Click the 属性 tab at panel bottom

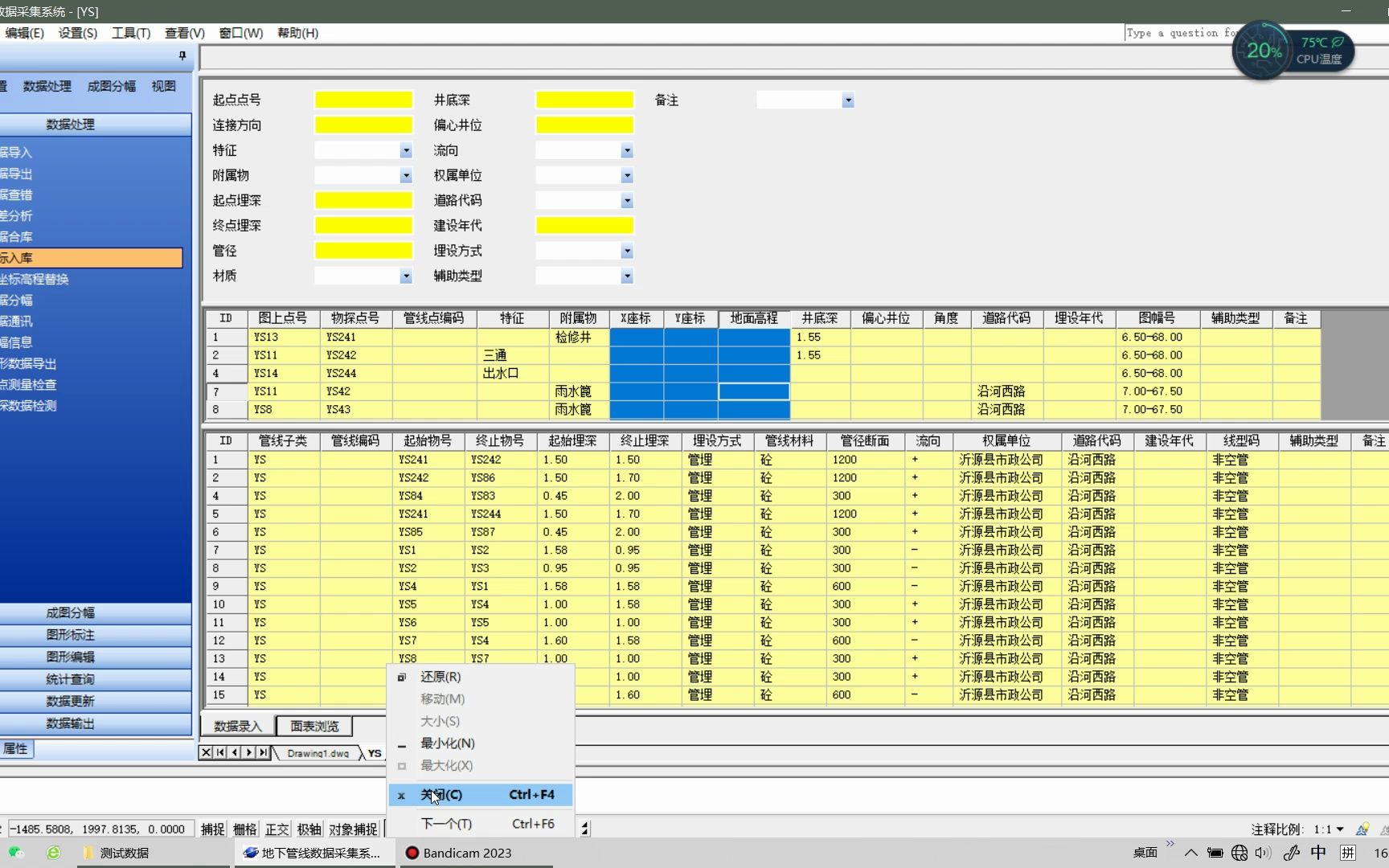coord(16,749)
